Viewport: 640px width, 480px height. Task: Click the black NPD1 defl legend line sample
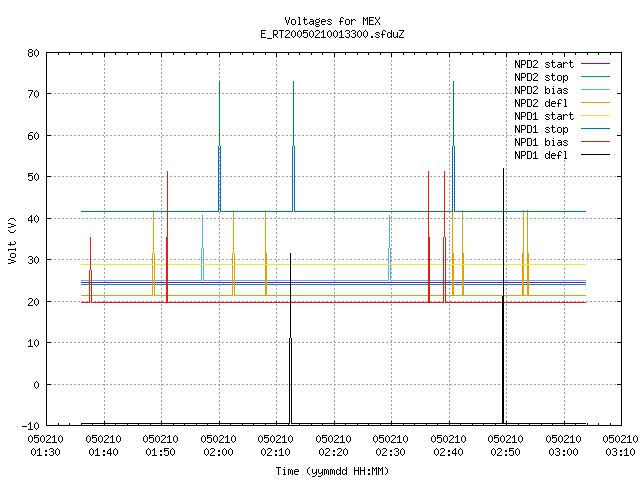(595, 155)
